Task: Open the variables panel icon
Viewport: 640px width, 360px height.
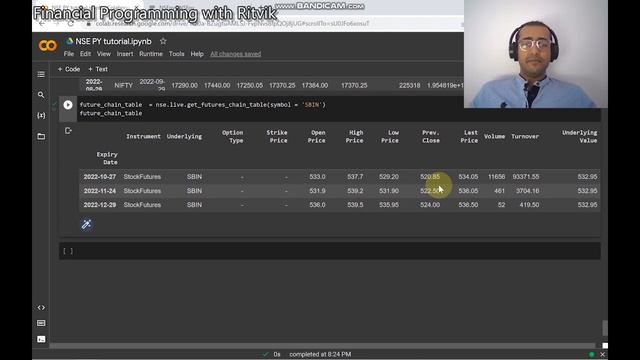Action: click(41, 116)
